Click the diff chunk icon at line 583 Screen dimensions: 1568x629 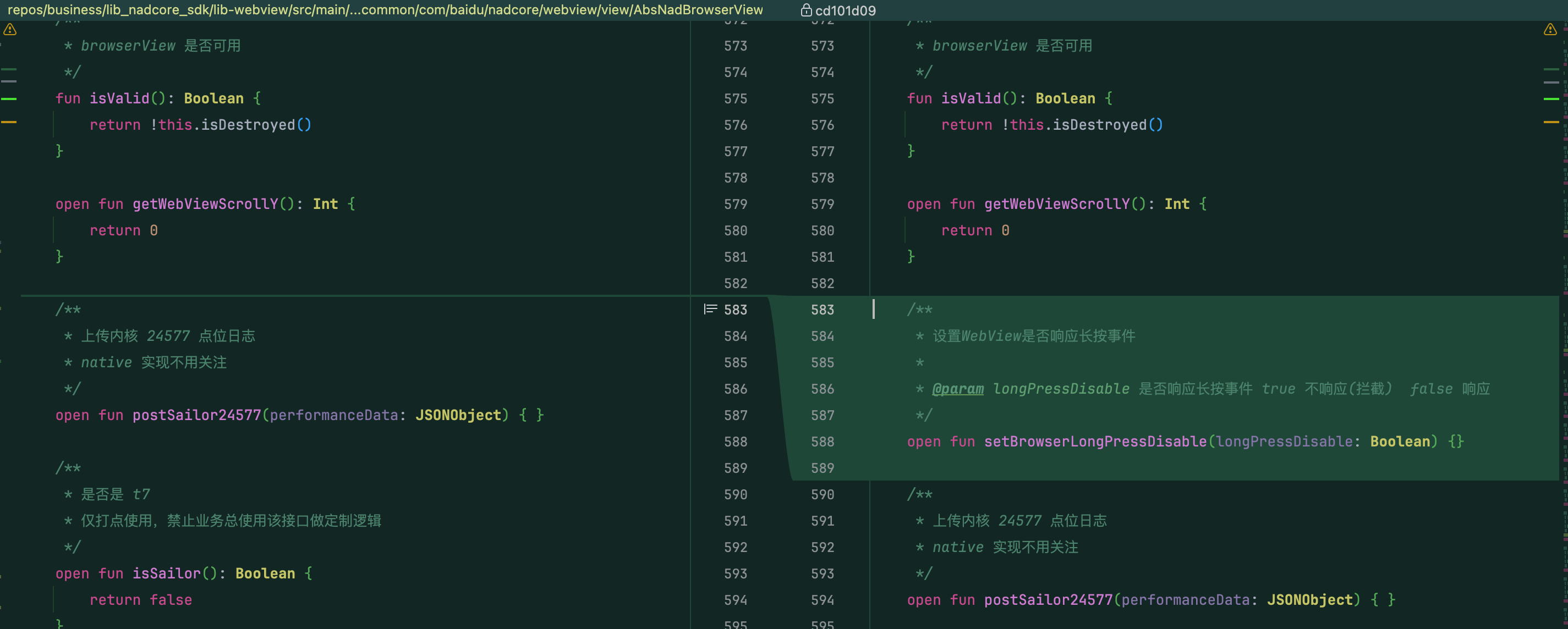(710, 309)
